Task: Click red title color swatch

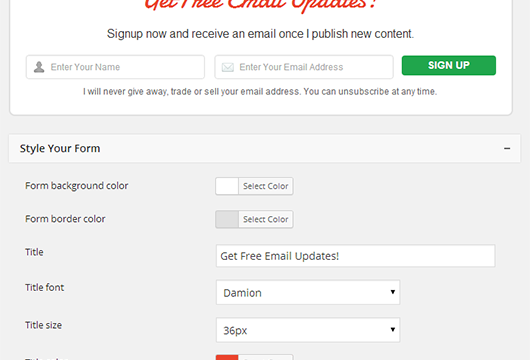Action: [x=227, y=358]
